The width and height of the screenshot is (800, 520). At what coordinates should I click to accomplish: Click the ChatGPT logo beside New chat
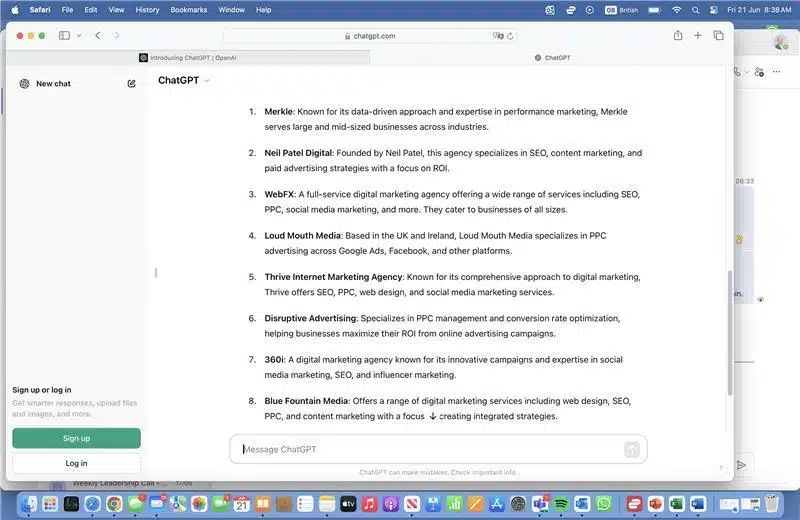pyautogui.click(x=24, y=83)
